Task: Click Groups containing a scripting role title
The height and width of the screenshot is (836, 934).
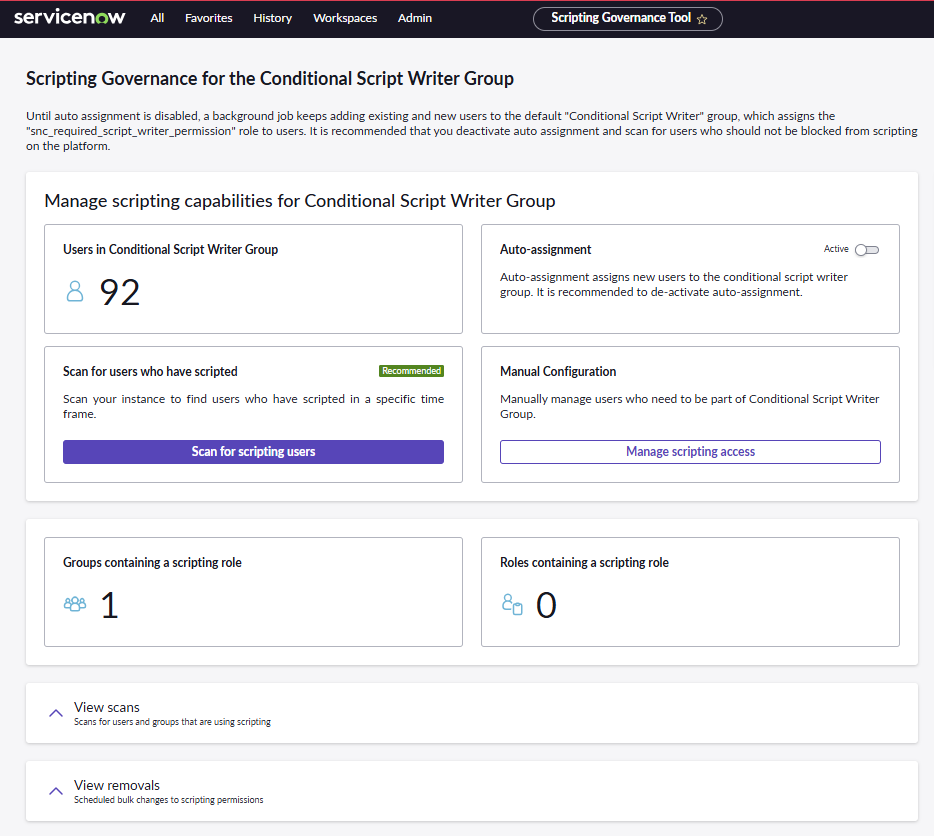Action: click(x=152, y=562)
